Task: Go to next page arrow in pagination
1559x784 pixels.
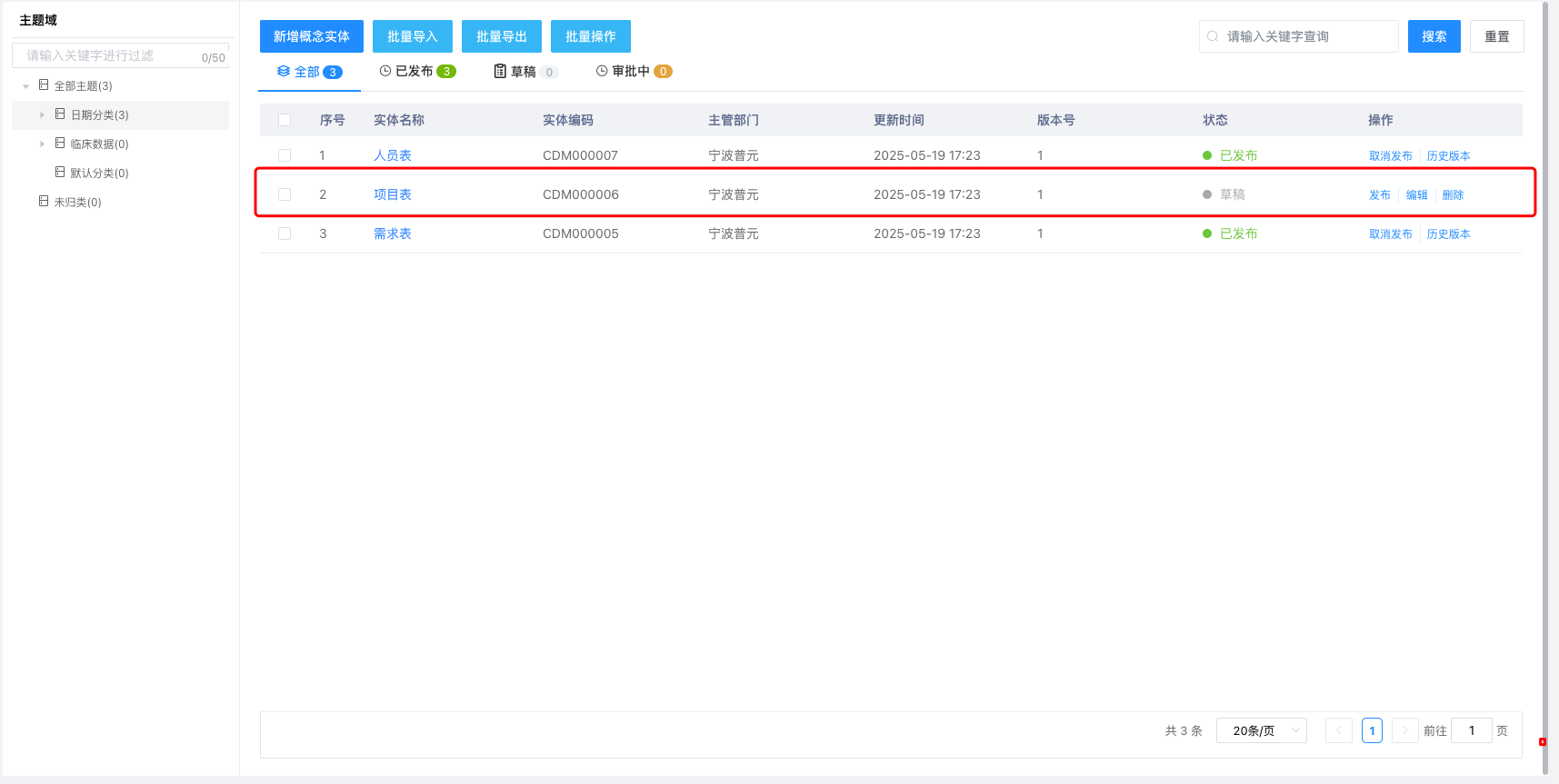Action: (x=1404, y=730)
